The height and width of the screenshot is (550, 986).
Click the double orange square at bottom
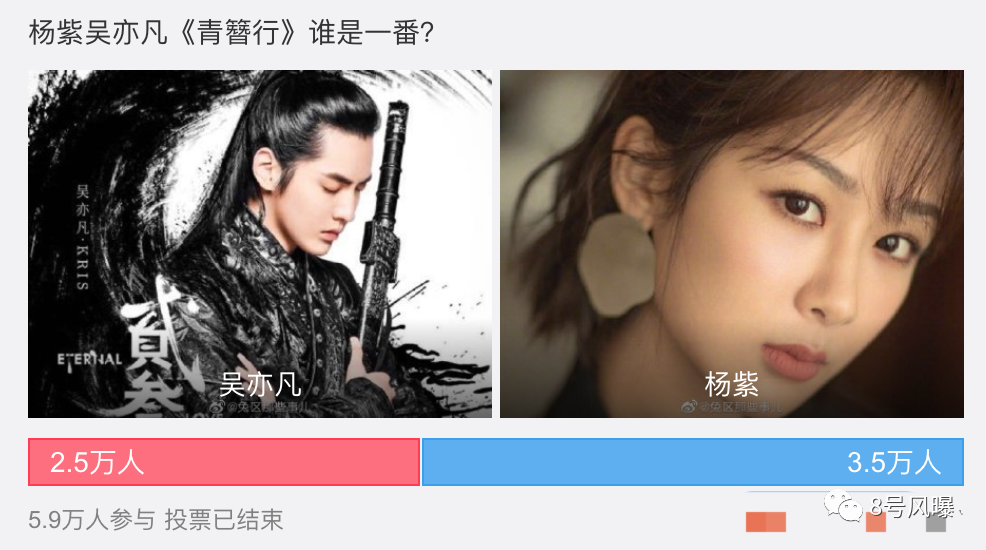click(x=766, y=522)
